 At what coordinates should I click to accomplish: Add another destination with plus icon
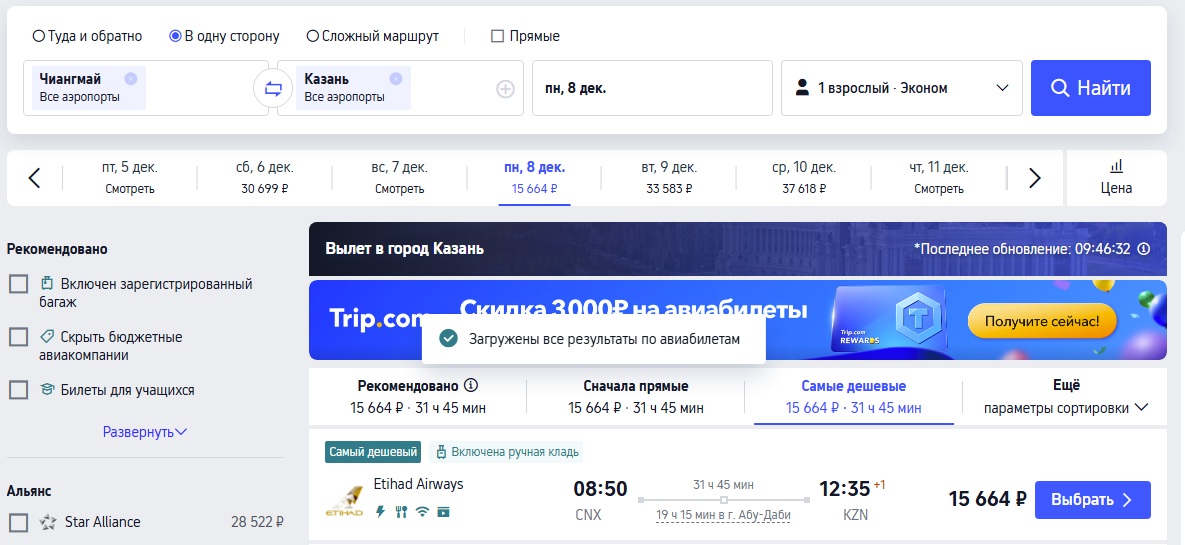pos(505,89)
